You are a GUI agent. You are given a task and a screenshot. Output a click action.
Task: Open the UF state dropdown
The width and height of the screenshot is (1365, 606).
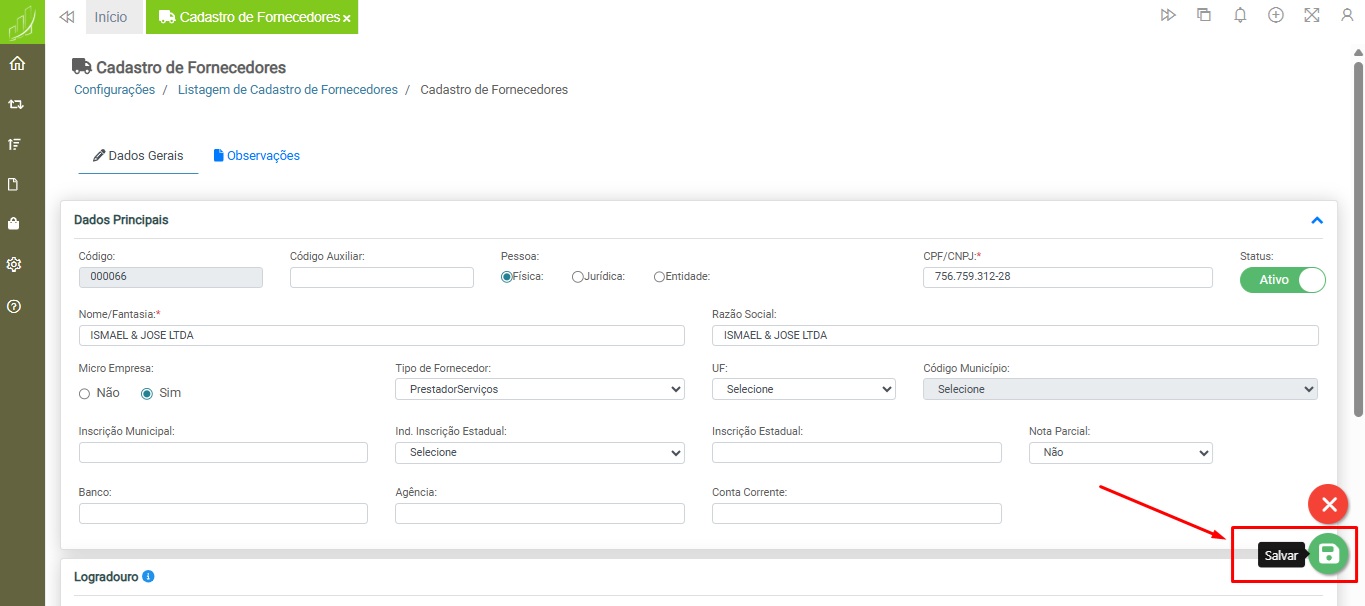803,389
